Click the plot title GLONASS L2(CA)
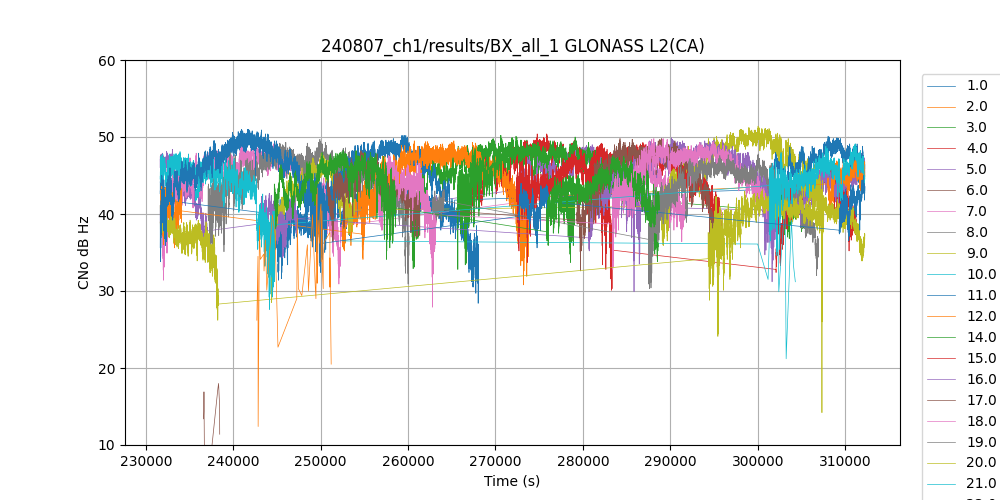The width and height of the screenshot is (1000, 500). point(512,46)
